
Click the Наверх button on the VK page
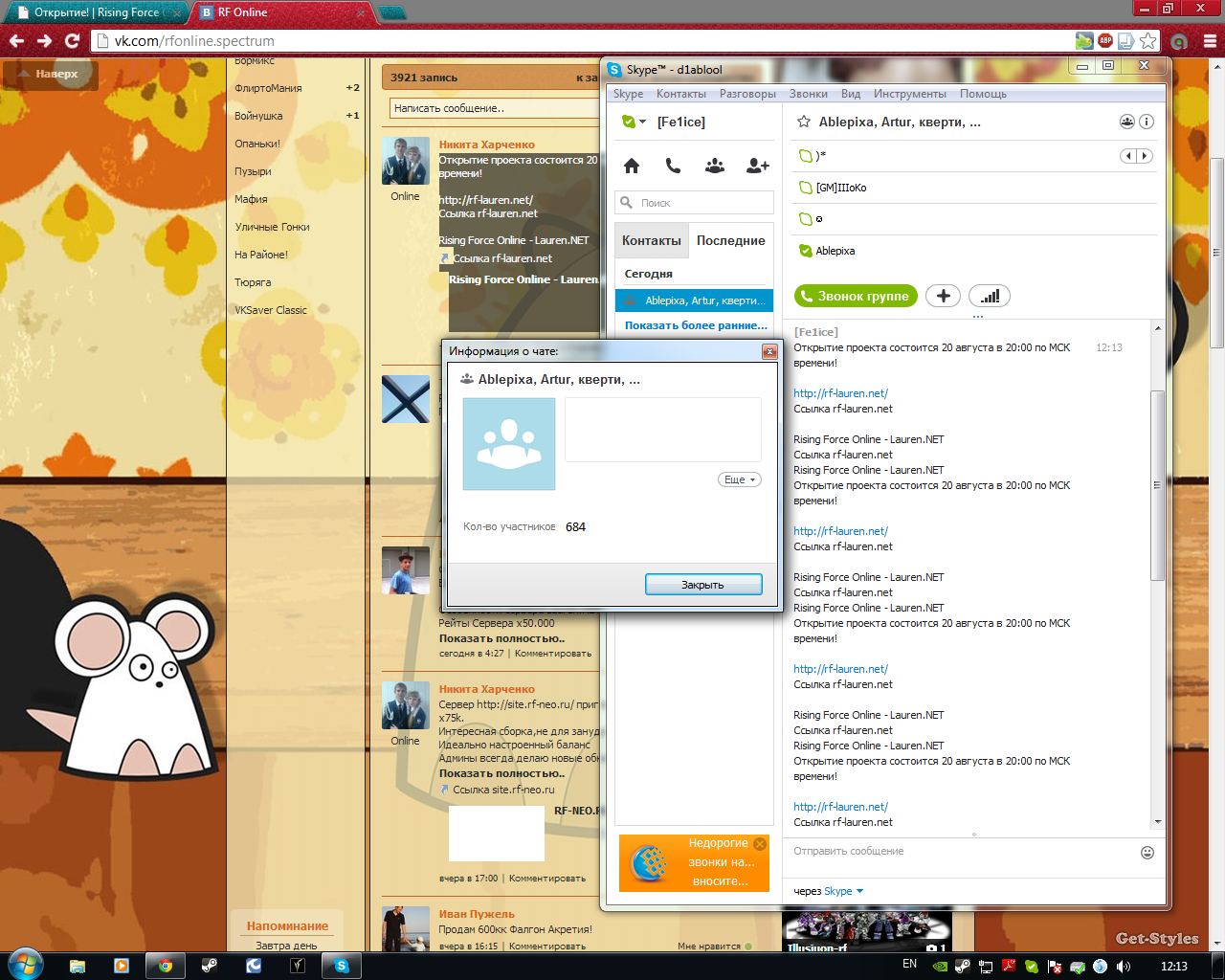pos(51,74)
